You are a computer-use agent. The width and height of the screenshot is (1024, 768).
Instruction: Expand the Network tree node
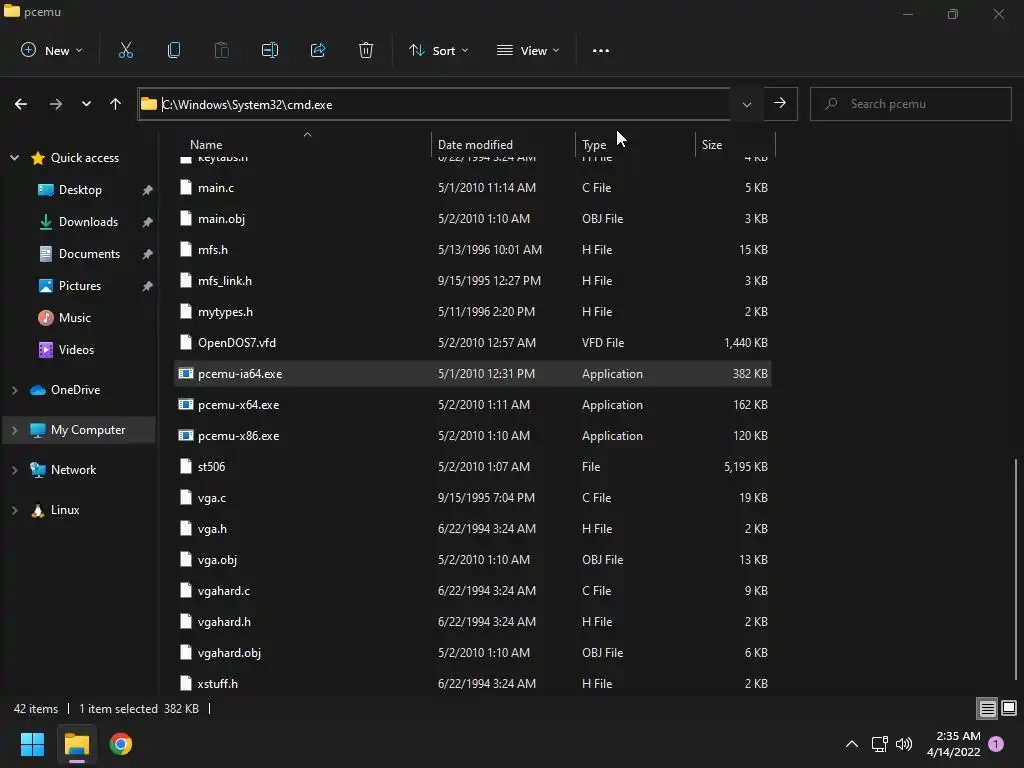pos(14,470)
